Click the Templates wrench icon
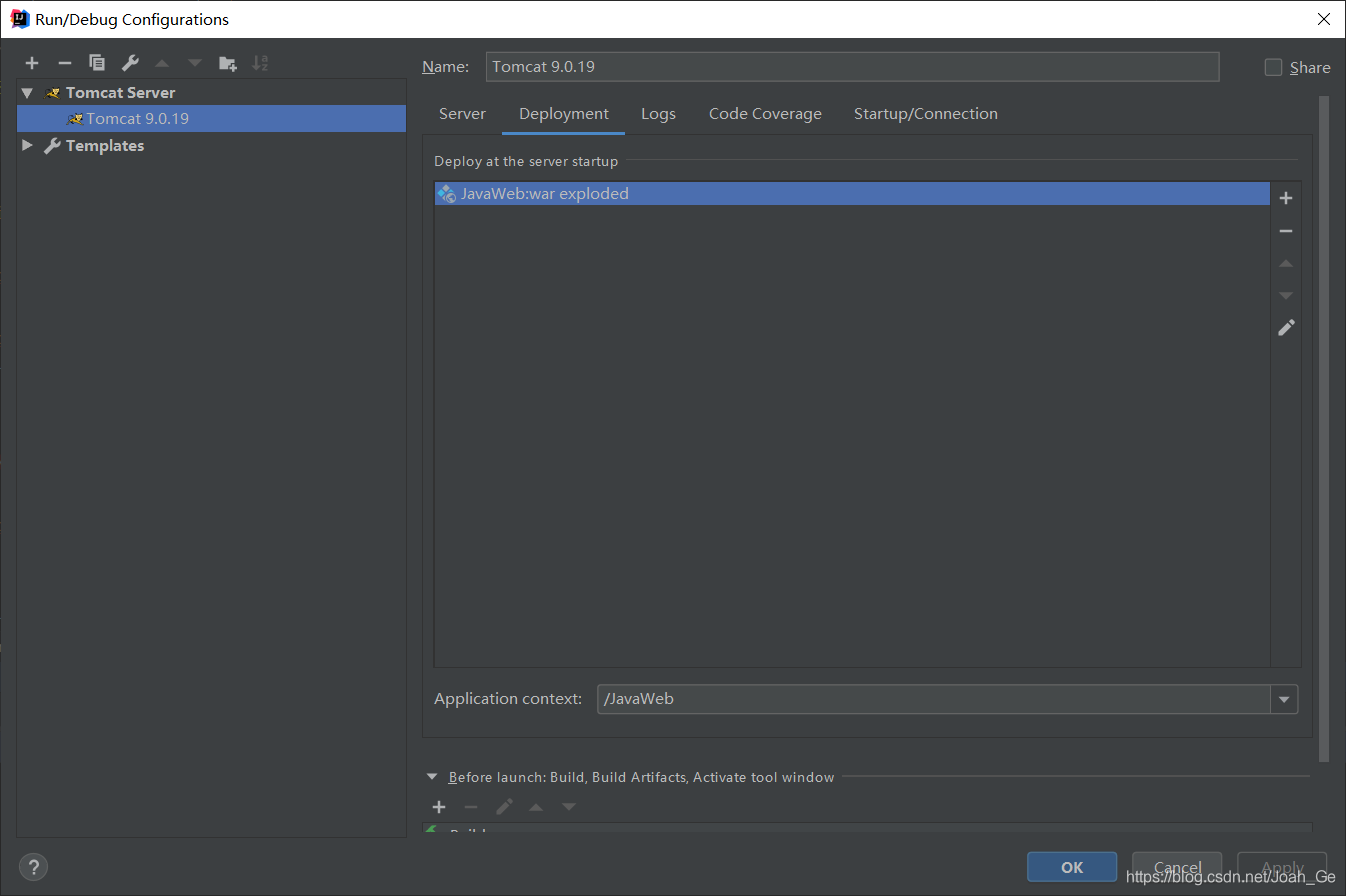This screenshot has width=1346, height=896. tap(53, 146)
